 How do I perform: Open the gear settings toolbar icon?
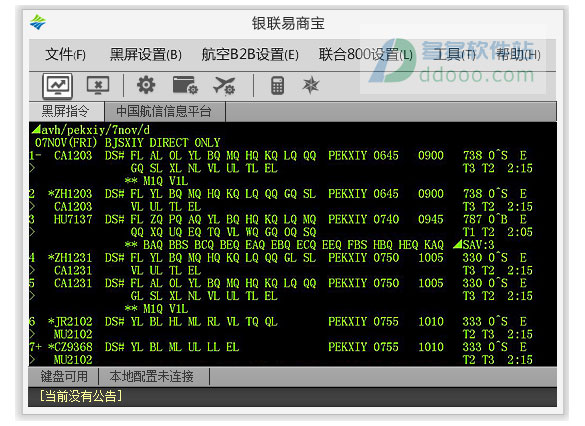[146, 85]
